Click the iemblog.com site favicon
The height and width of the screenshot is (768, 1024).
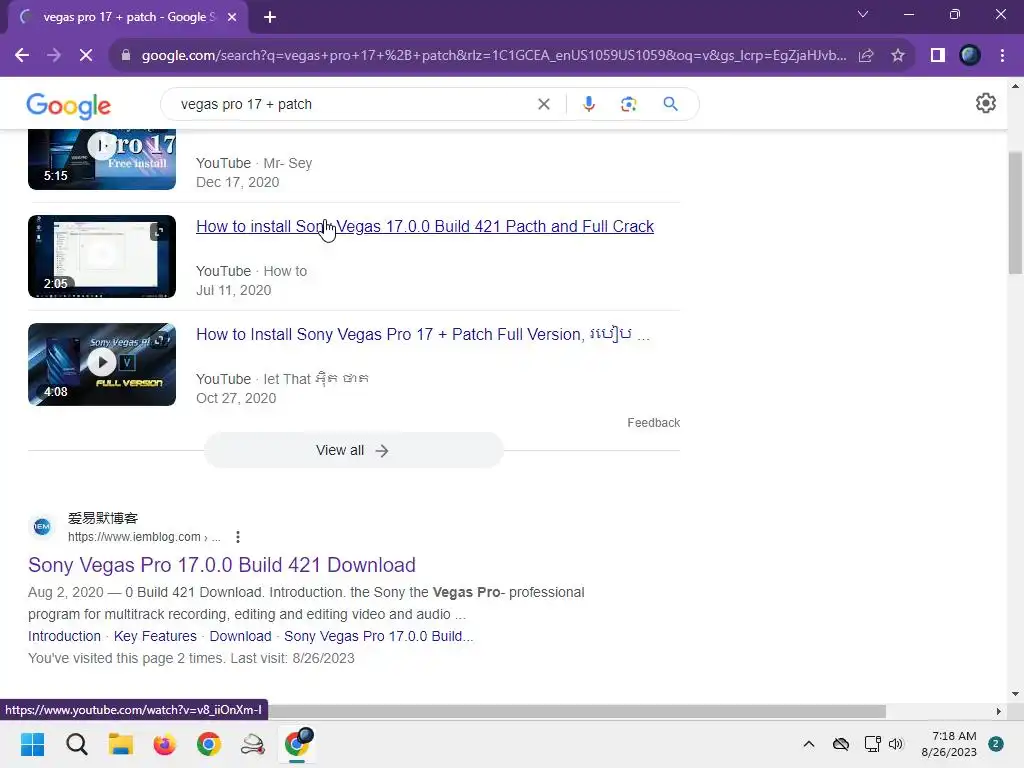pos(42,526)
